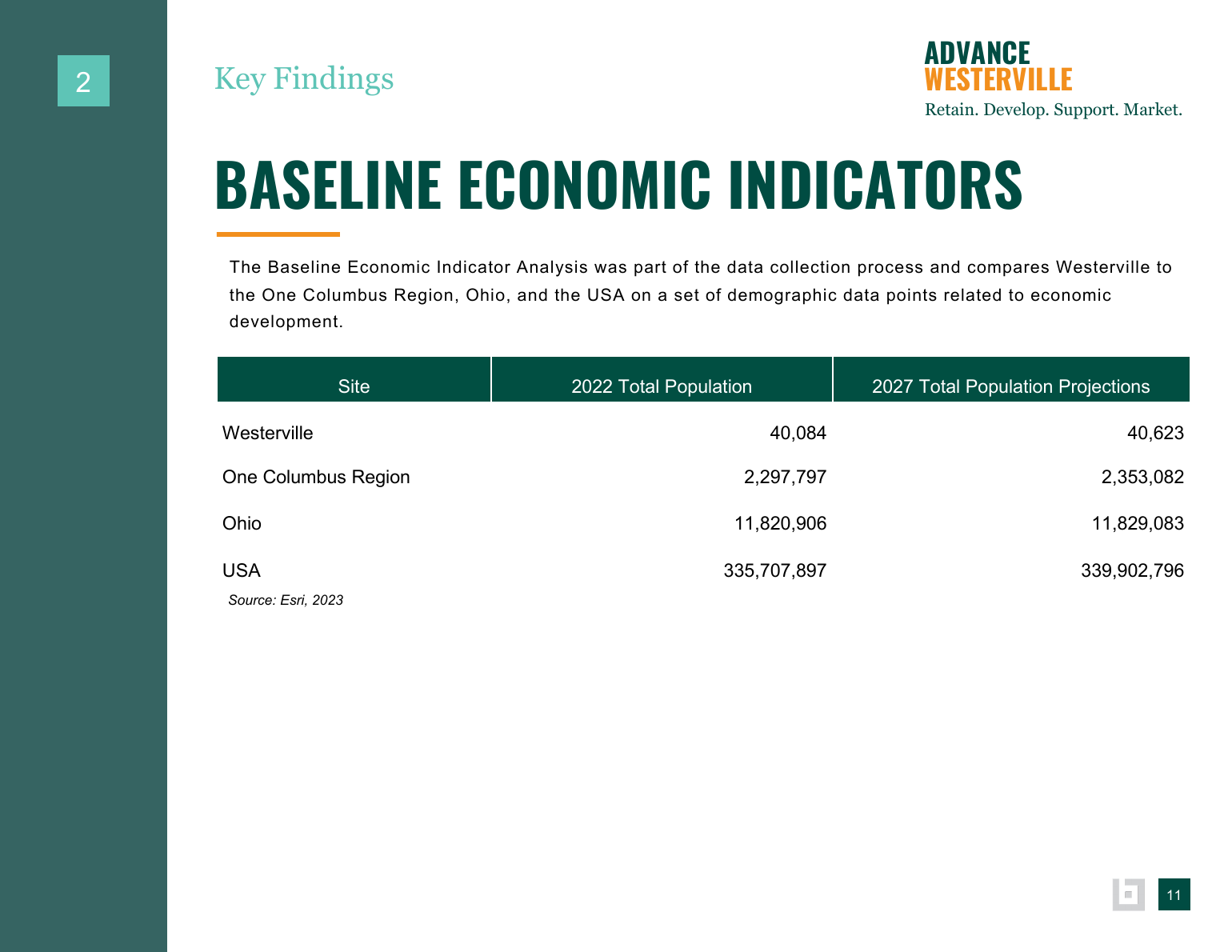
Task: Click the 40,084 population value
Action: [x=798, y=433]
